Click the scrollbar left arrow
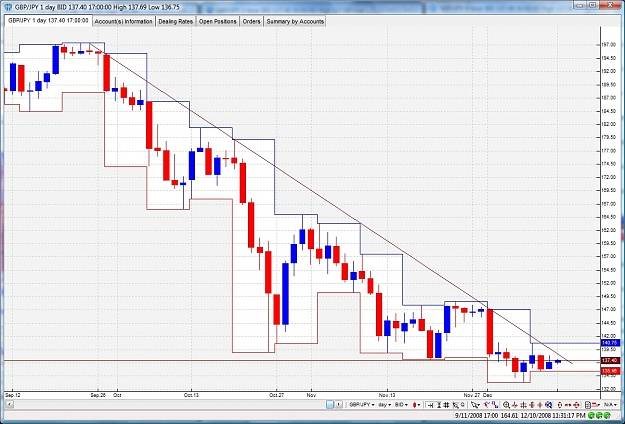This screenshot has width=625, height=424. coord(8,405)
